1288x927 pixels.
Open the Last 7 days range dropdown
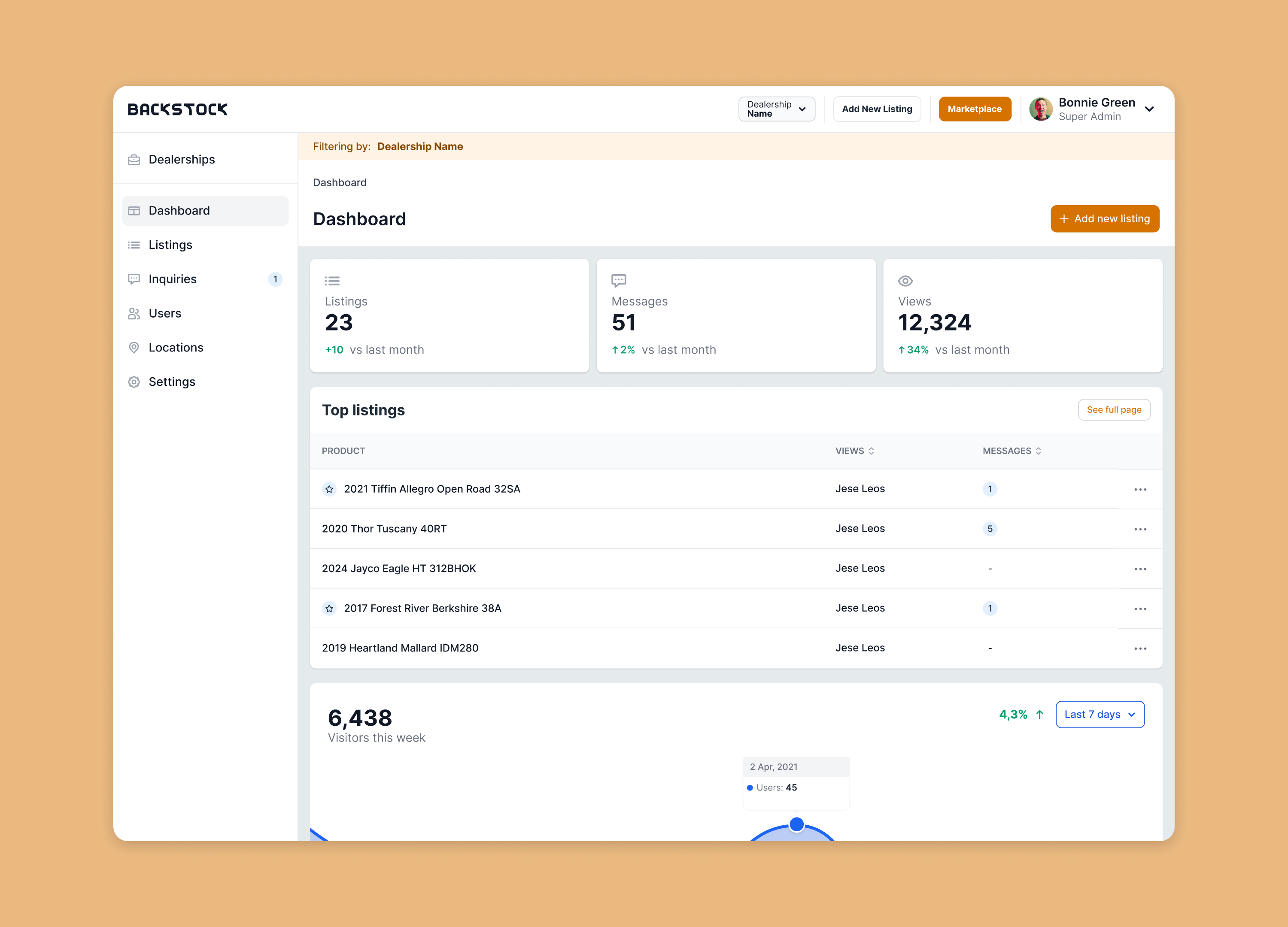click(x=1100, y=714)
